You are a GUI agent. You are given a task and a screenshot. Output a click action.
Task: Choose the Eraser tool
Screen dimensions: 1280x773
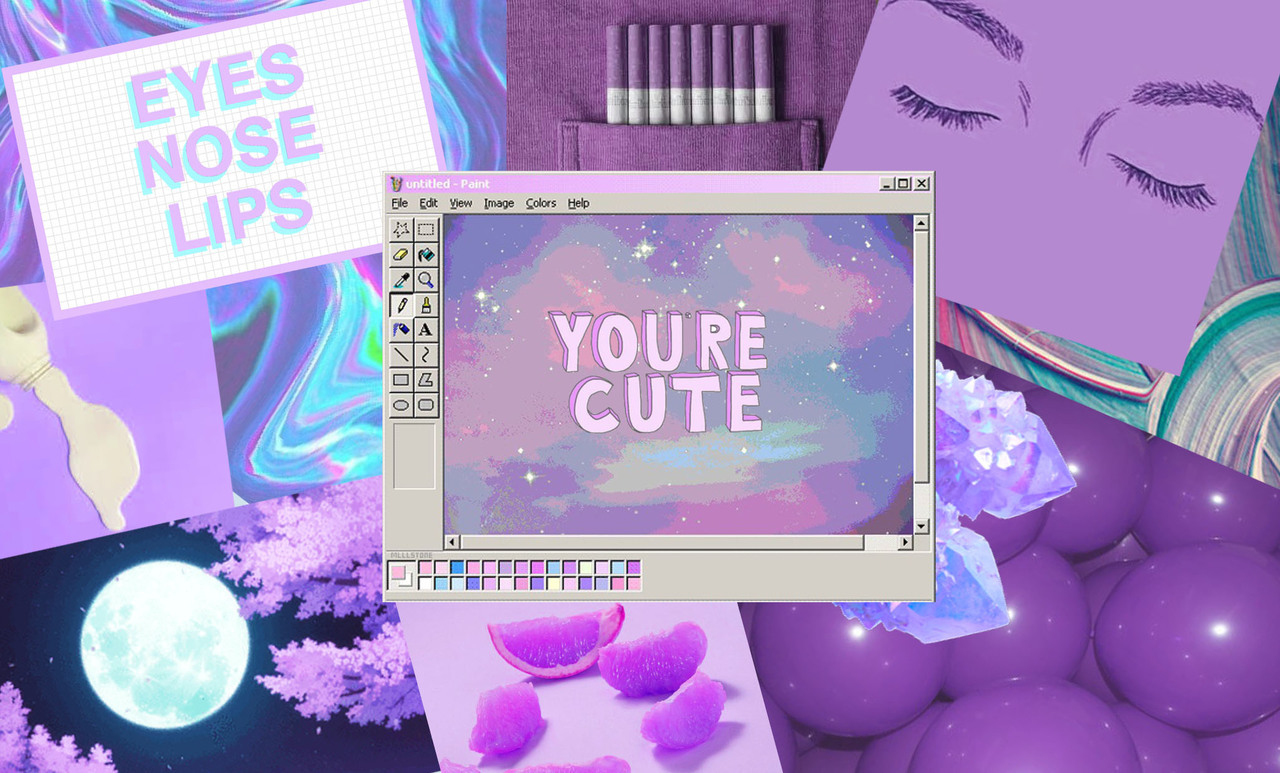click(x=401, y=254)
